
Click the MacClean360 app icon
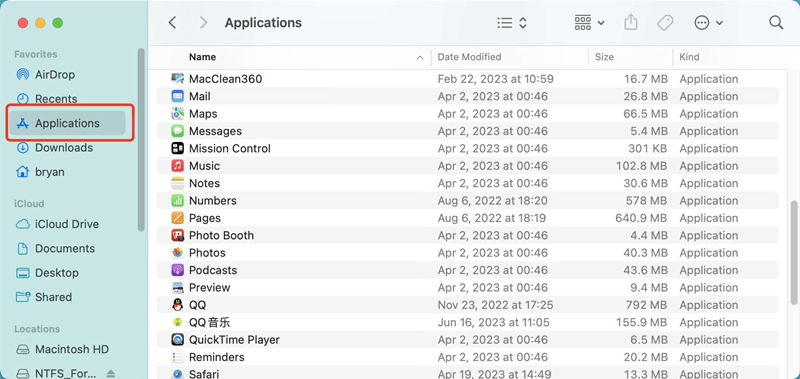[x=178, y=79]
